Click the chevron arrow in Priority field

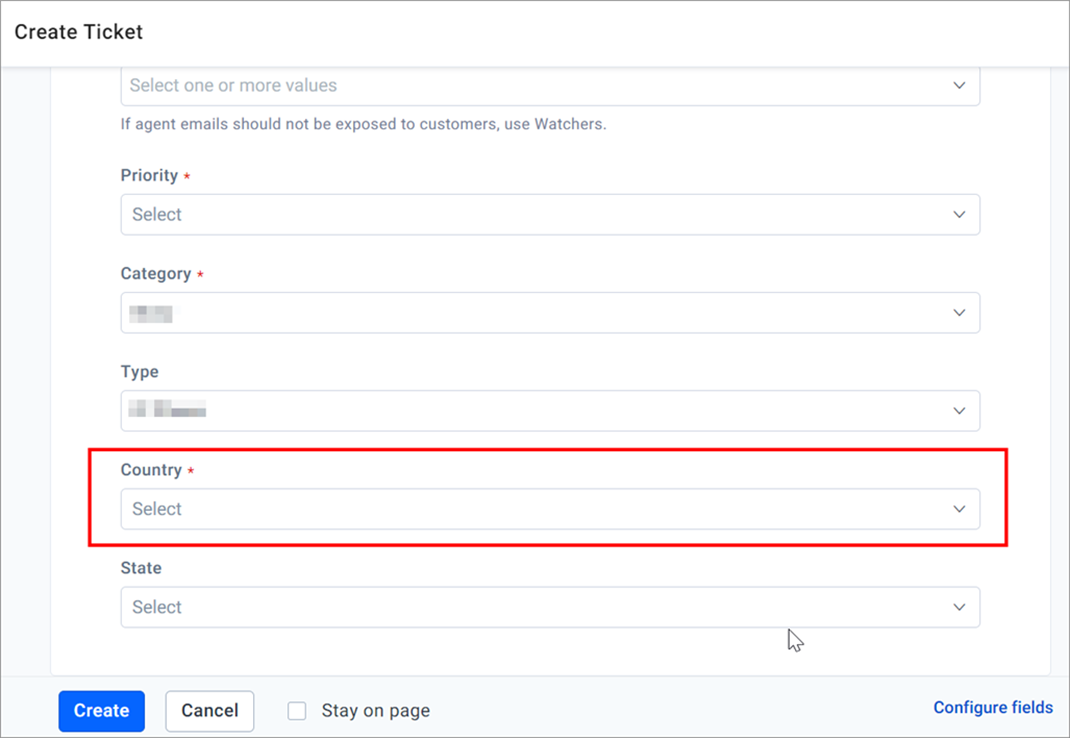959,214
